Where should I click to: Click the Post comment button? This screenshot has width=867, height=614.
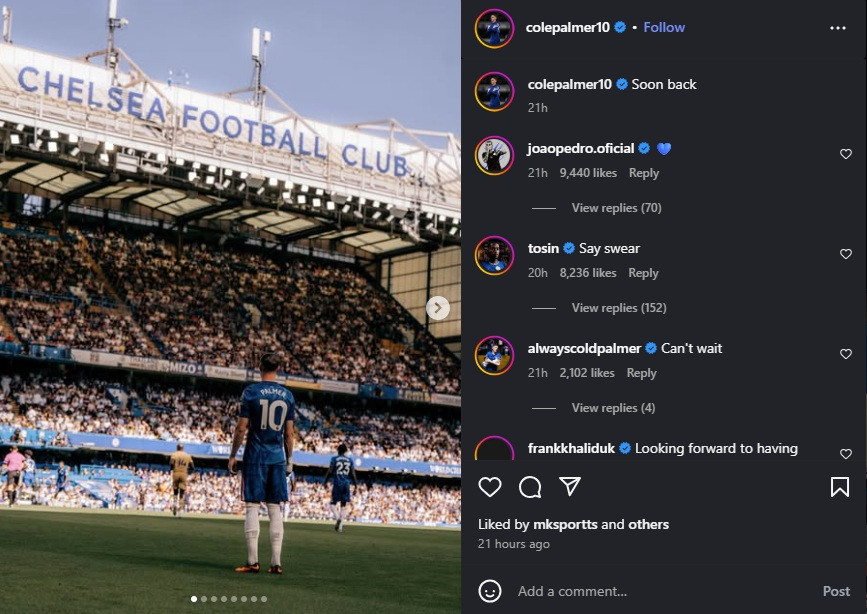836,591
